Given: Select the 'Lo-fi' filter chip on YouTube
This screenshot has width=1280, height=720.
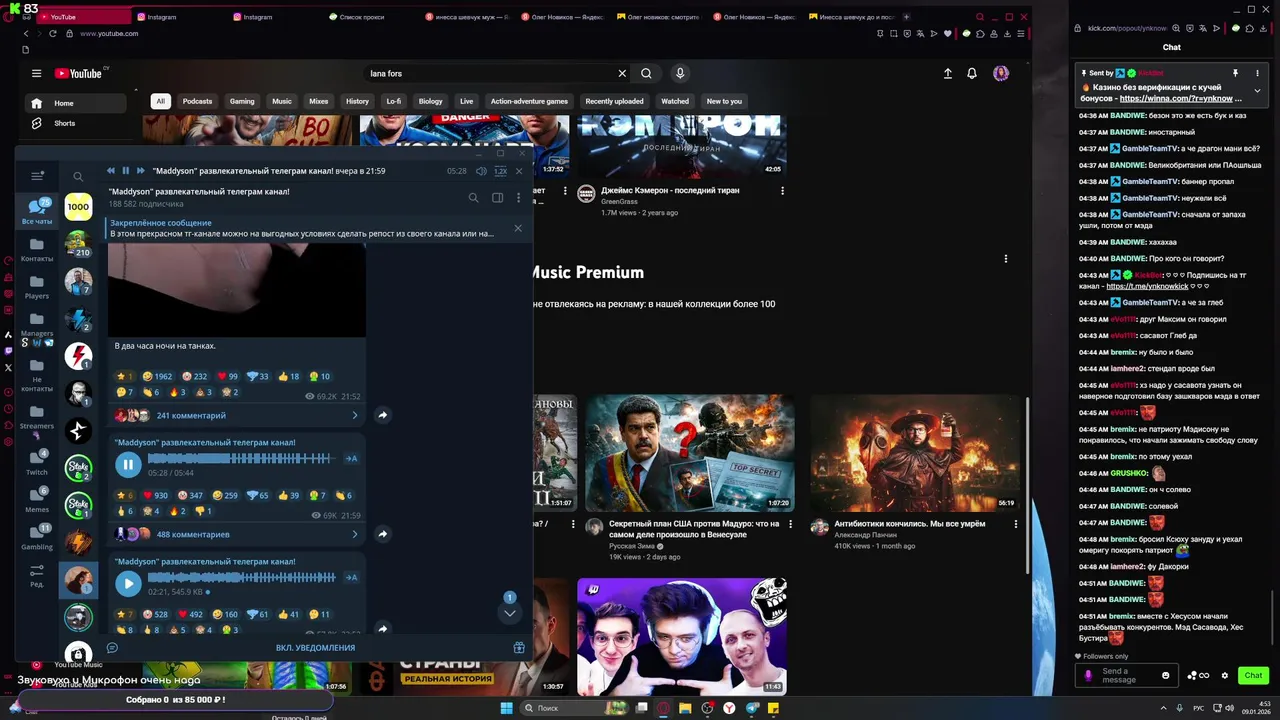Looking at the screenshot, I should click(394, 101).
